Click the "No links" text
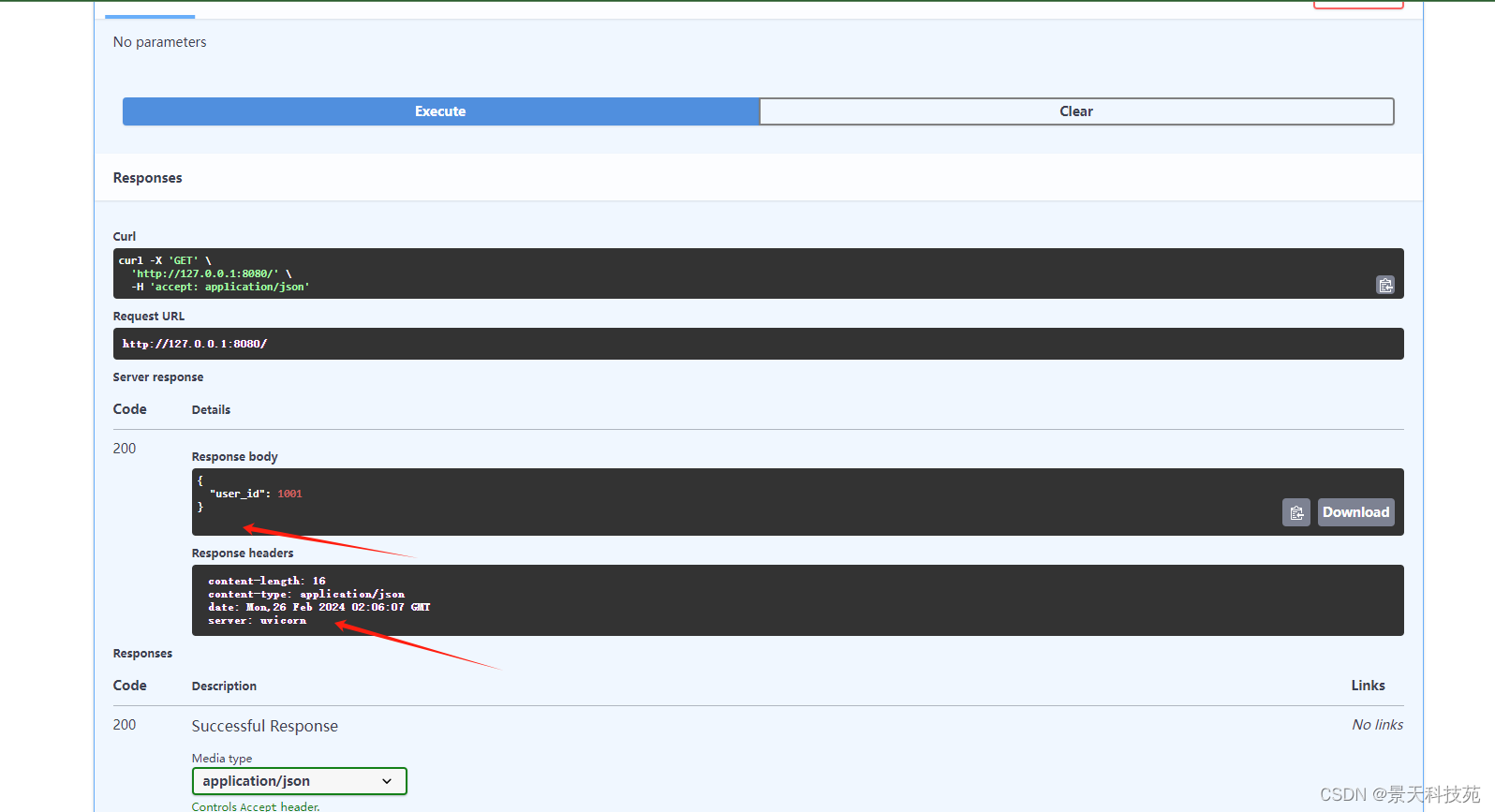This screenshot has width=1495, height=812. tap(1377, 725)
